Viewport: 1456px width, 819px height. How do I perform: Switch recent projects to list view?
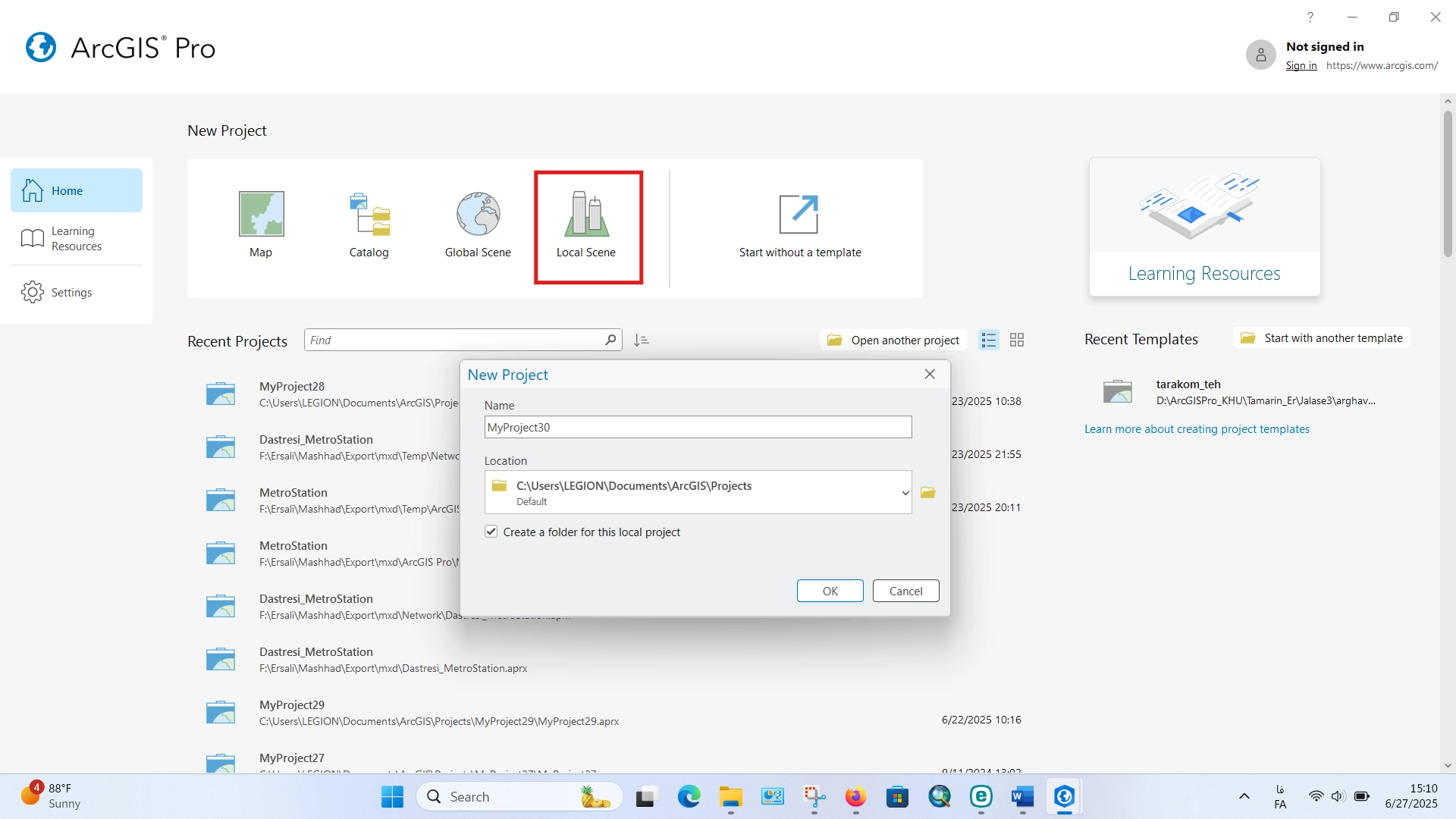pyautogui.click(x=988, y=340)
